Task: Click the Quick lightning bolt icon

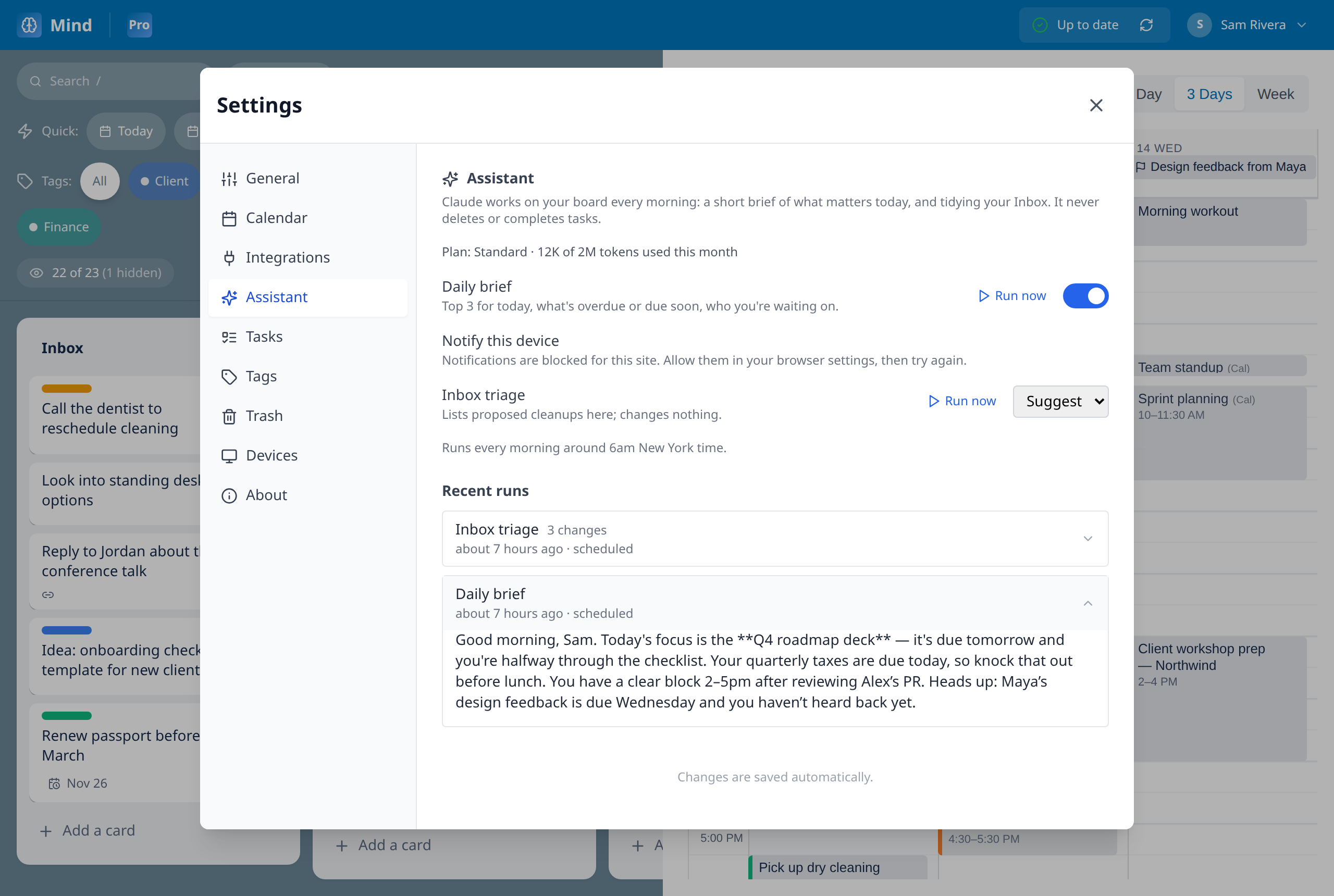Action: tap(24, 131)
